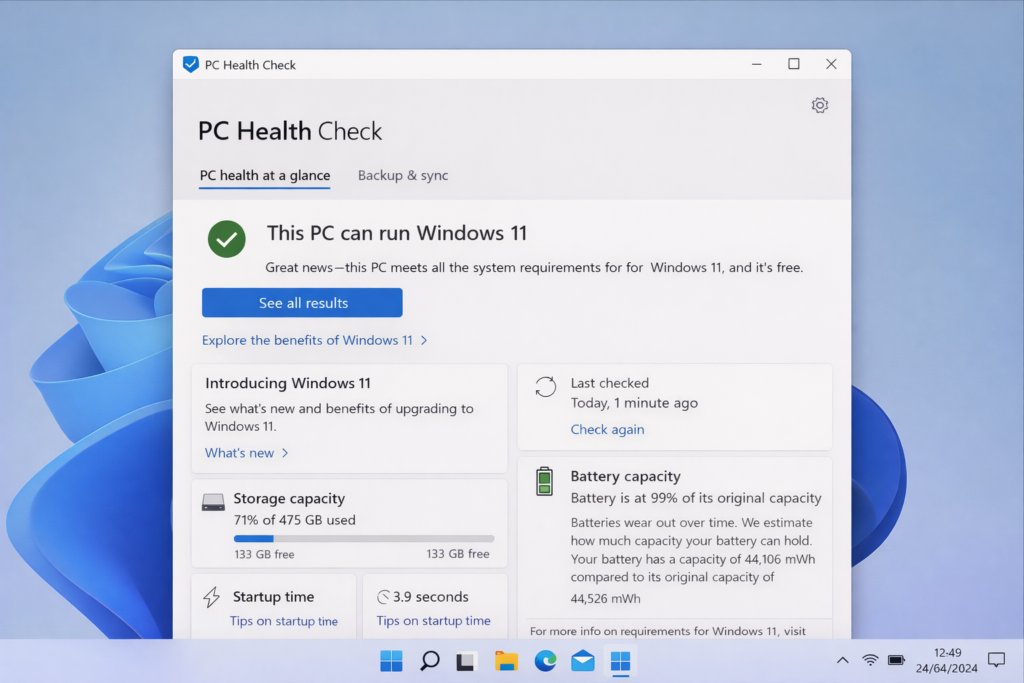Click the green checkmark success icon
This screenshot has width=1024, height=683.
coord(226,239)
